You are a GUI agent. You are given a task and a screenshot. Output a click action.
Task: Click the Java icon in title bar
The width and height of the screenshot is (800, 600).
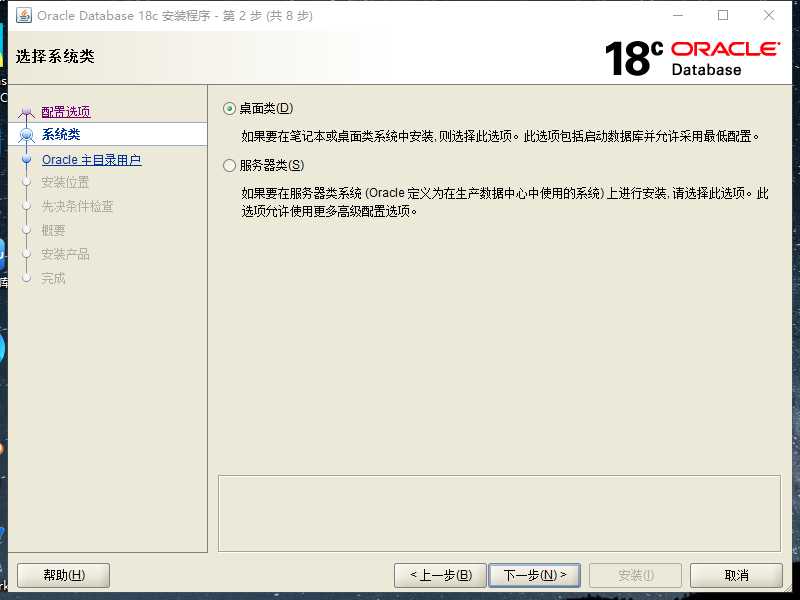tap(24, 15)
